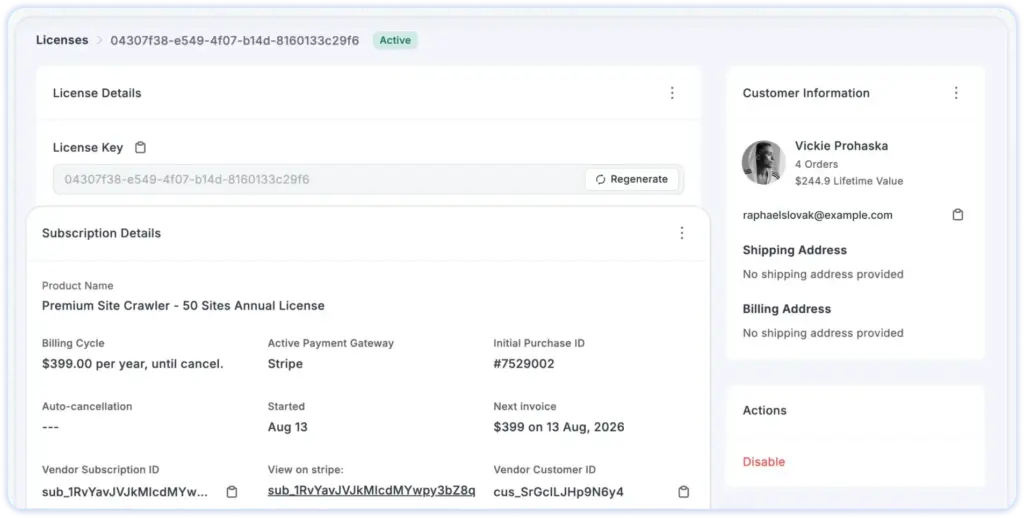Image resolution: width=1024 pixels, height=518 pixels.
Task: Copy the License Key with the clipboard icon
Action: point(140,148)
